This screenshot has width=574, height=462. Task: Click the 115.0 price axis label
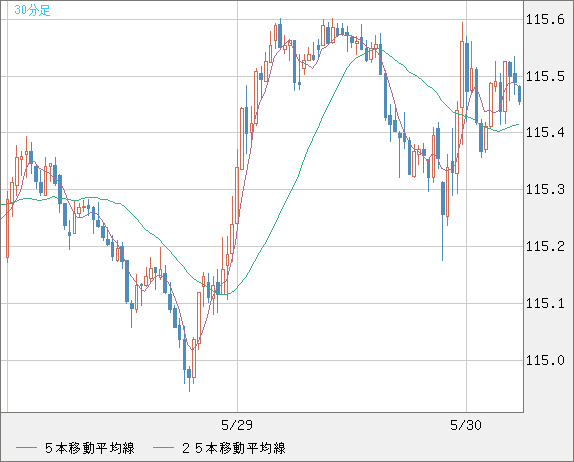545,361
